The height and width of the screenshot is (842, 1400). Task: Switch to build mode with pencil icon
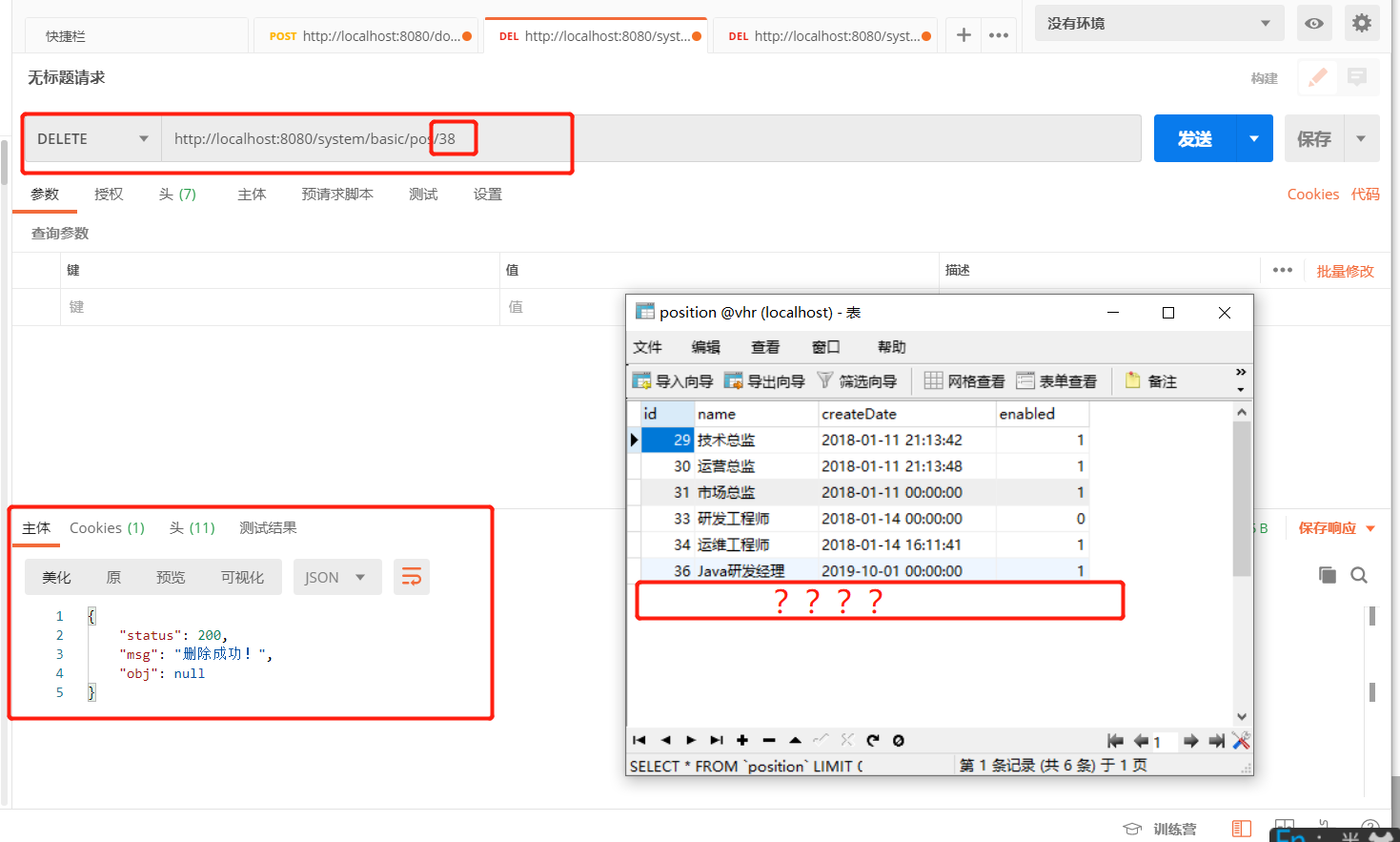[1318, 77]
